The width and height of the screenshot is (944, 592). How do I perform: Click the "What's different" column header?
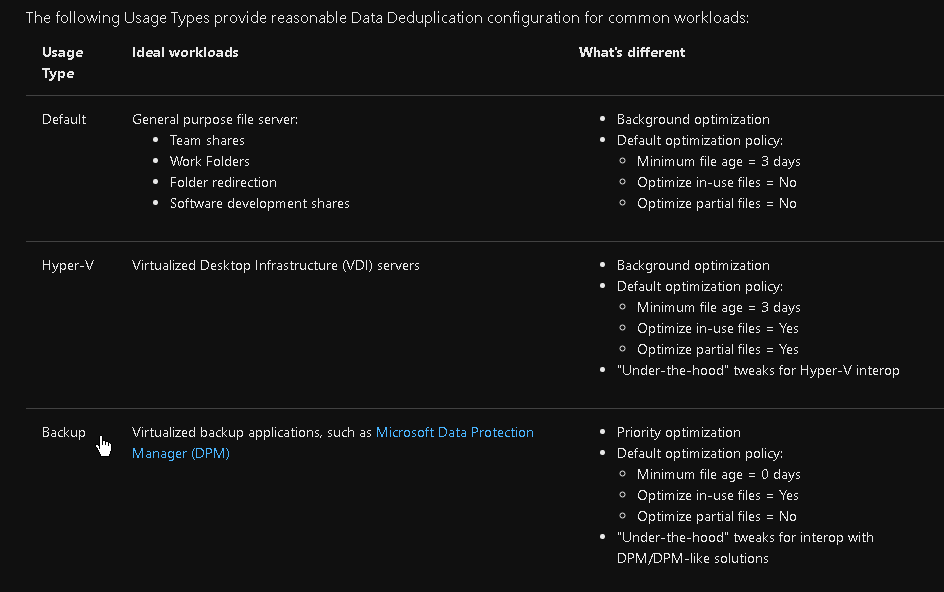pos(632,52)
